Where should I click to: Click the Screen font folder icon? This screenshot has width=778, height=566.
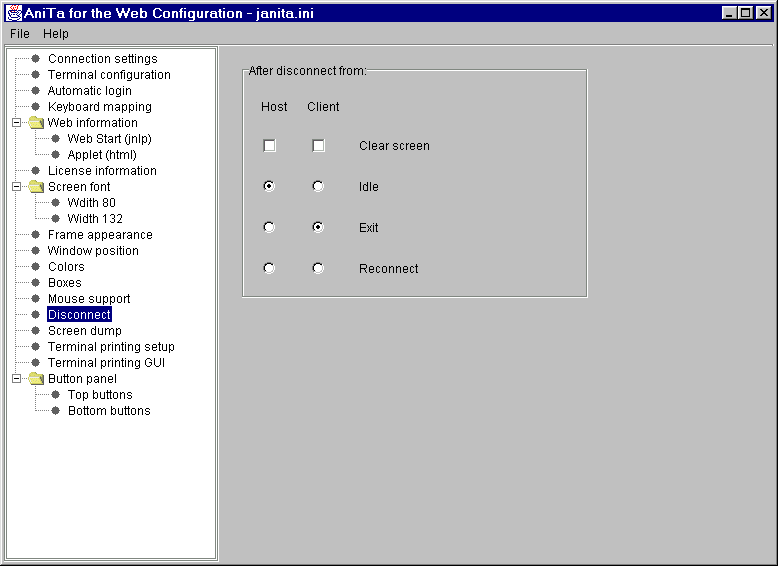[x=36, y=187]
